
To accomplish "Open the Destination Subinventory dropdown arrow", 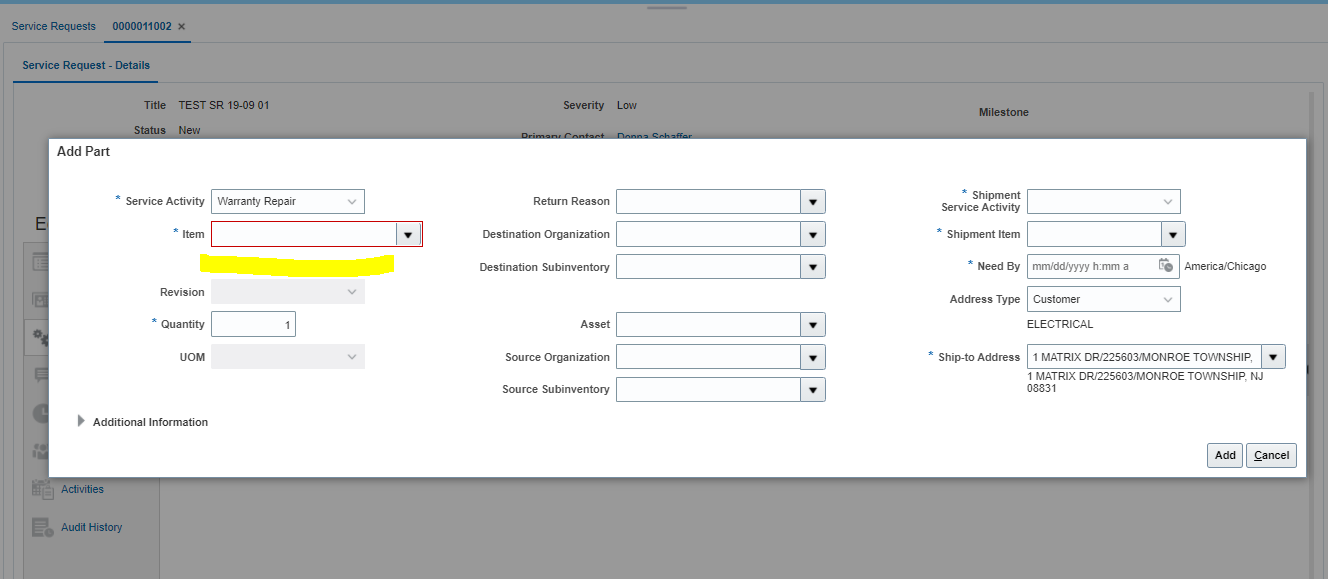I will pyautogui.click(x=813, y=267).
